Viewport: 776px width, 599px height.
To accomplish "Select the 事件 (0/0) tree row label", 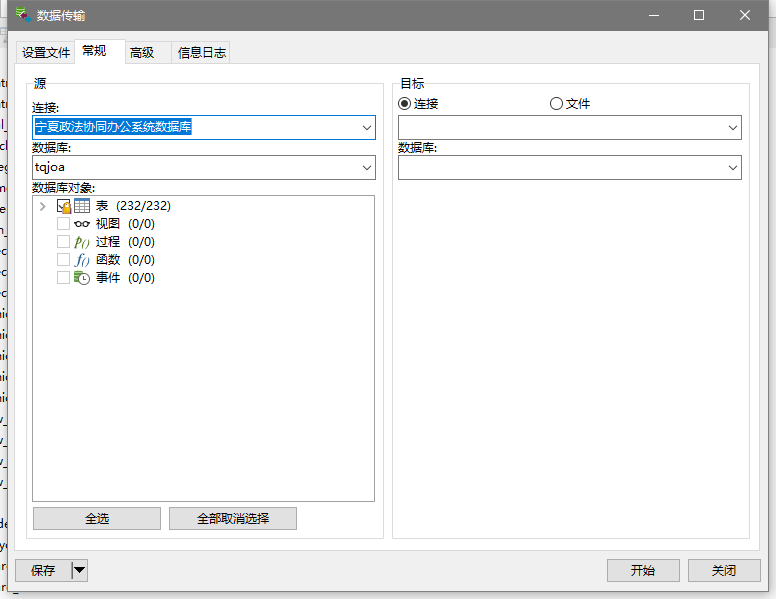I will 125,278.
